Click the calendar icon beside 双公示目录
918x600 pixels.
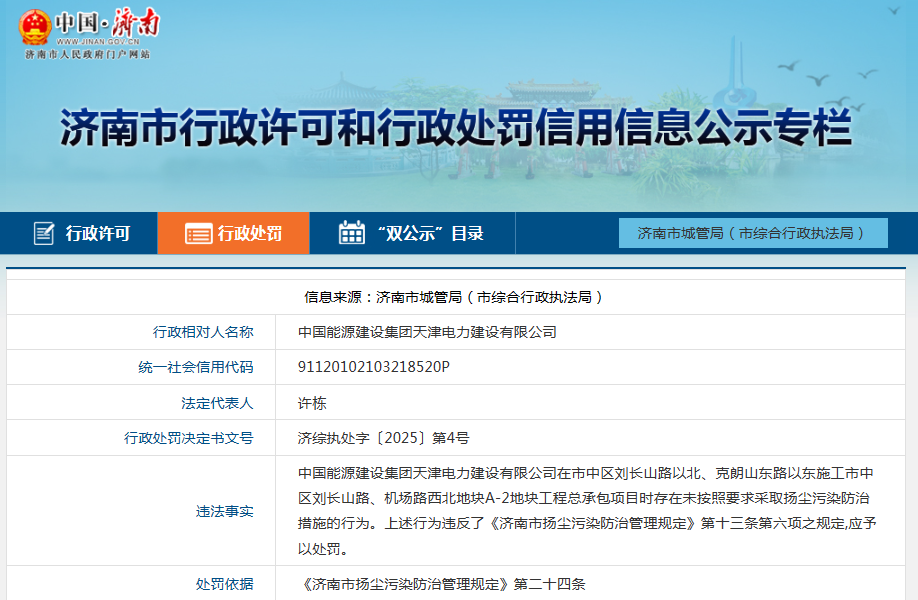coord(352,232)
